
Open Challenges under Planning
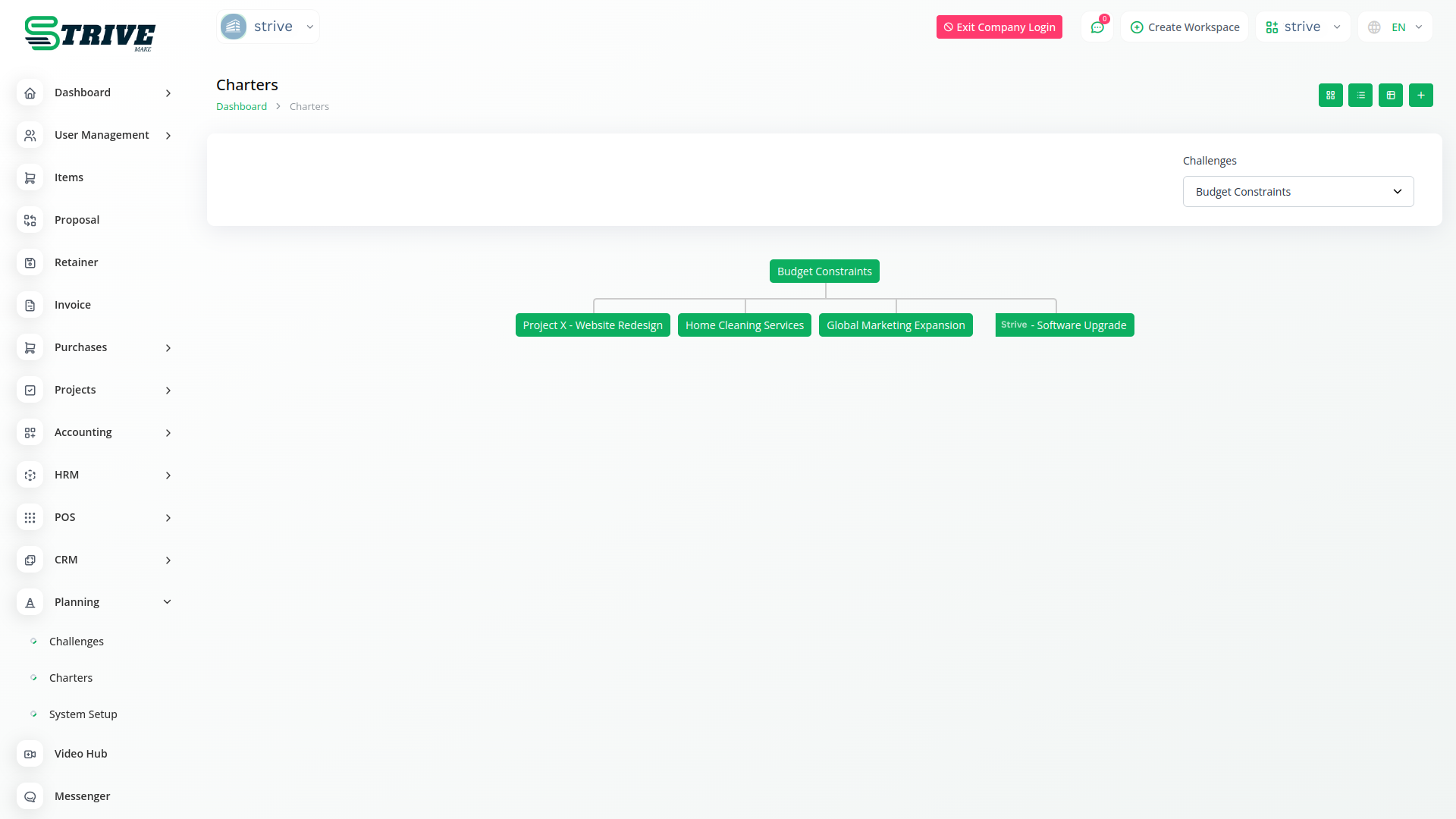tap(77, 642)
